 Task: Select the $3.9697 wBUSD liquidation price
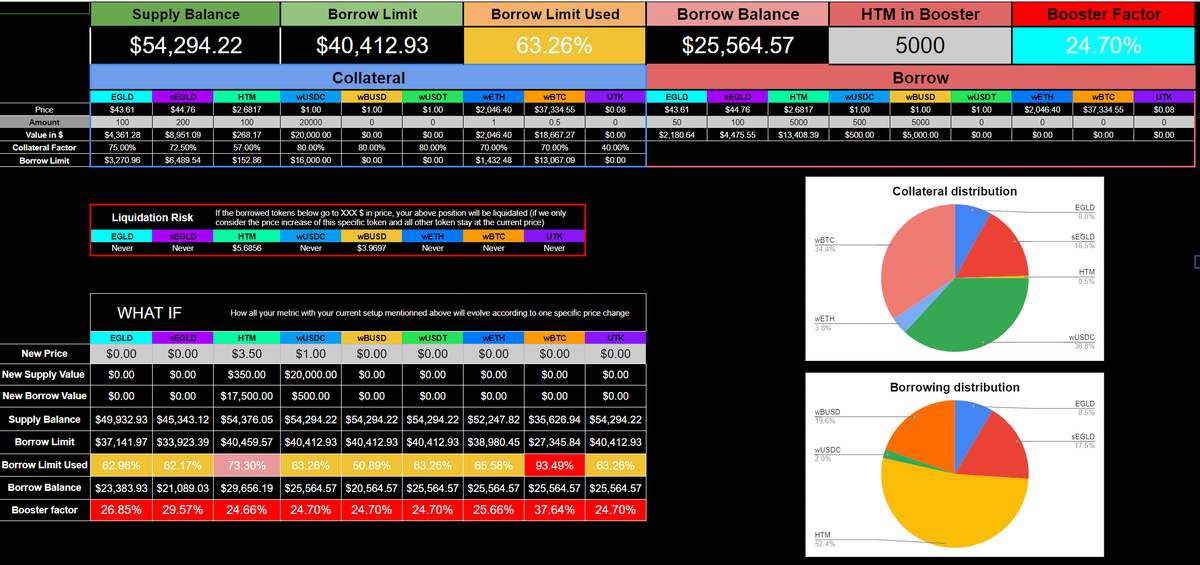pyautogui.click(x=370, y=247)
